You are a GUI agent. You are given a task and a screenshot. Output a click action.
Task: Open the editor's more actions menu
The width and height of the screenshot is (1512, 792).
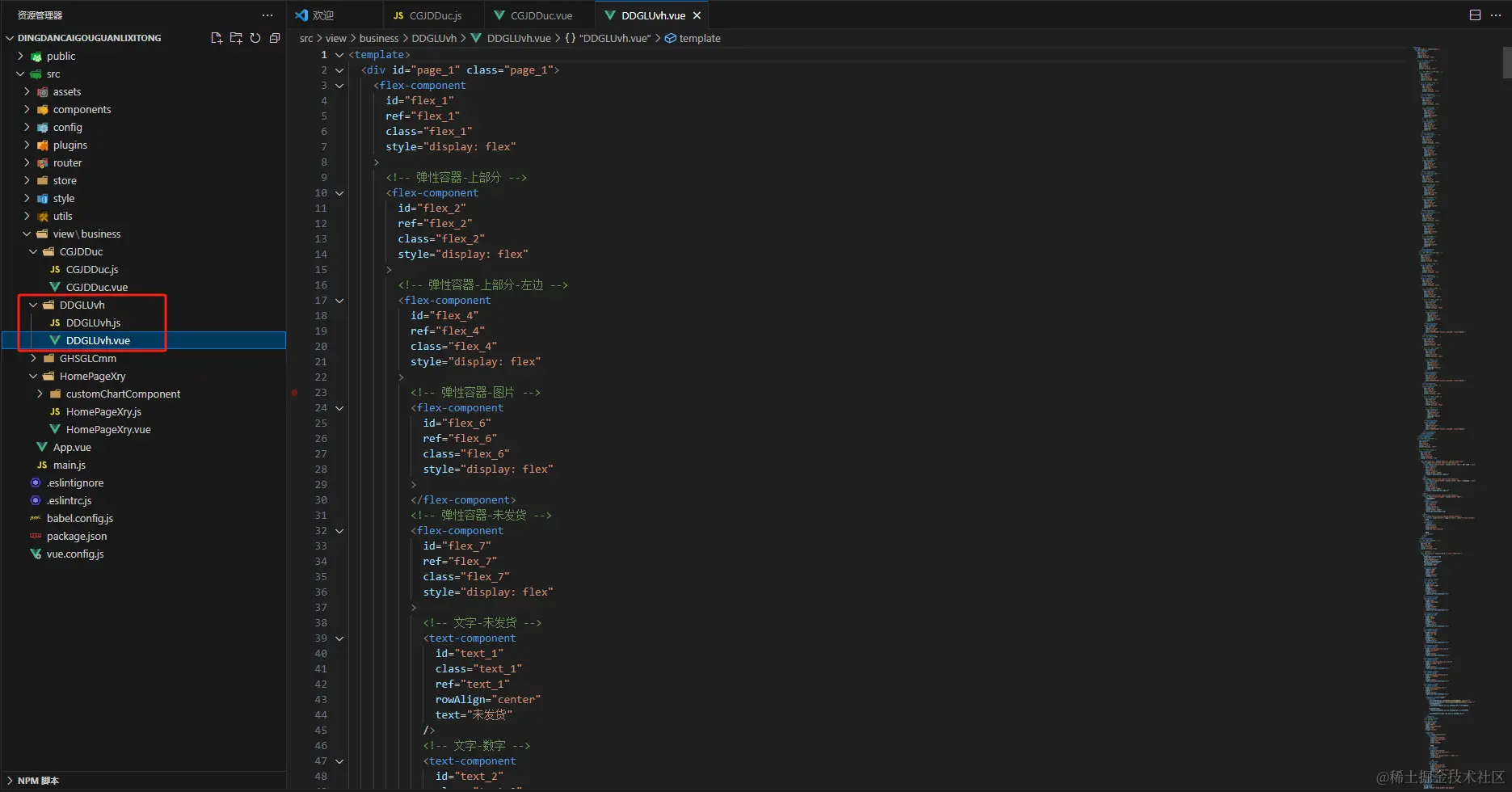(1496, 15)
